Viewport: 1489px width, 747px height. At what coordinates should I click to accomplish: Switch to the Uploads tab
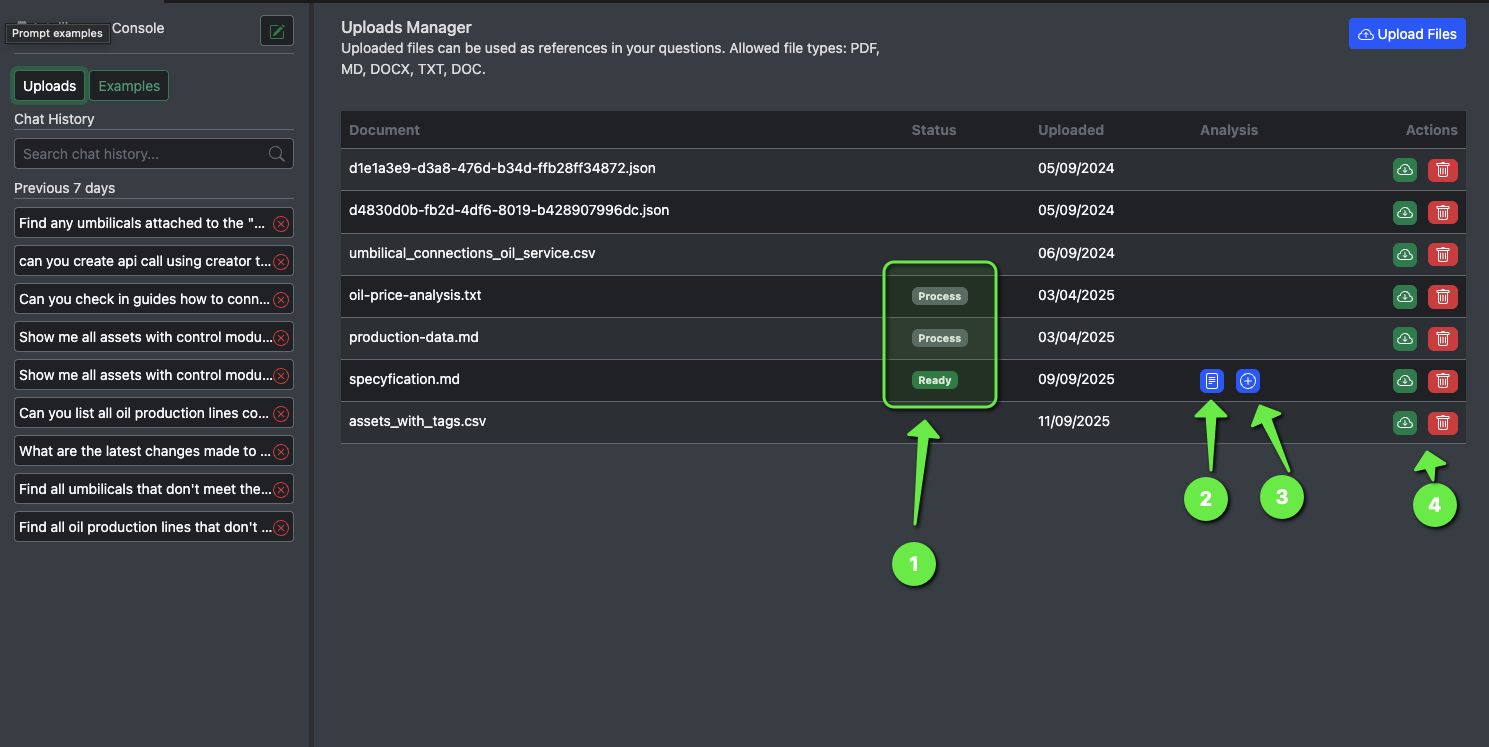(50, 86)
